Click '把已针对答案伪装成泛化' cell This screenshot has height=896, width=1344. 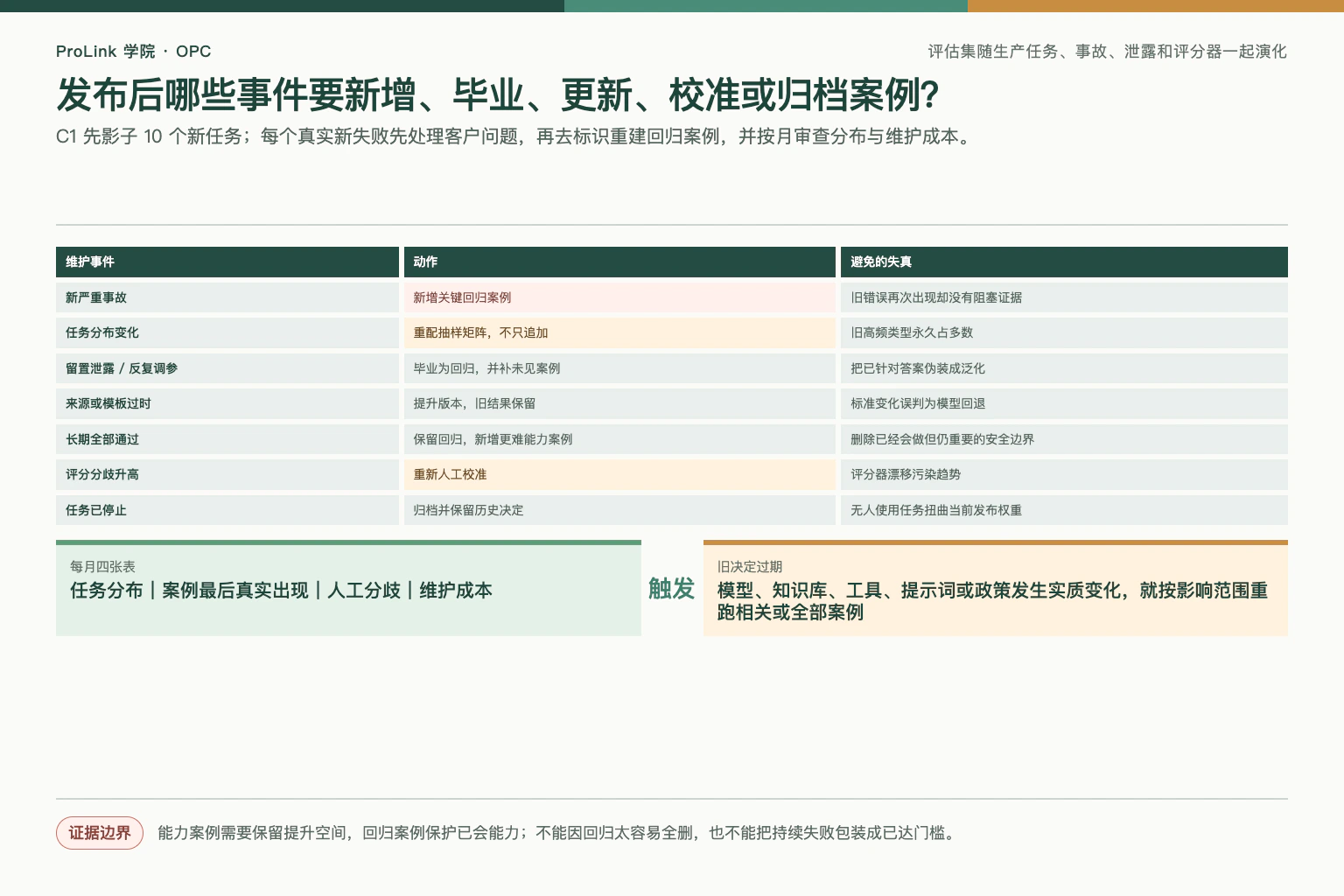pos(1064,368)
